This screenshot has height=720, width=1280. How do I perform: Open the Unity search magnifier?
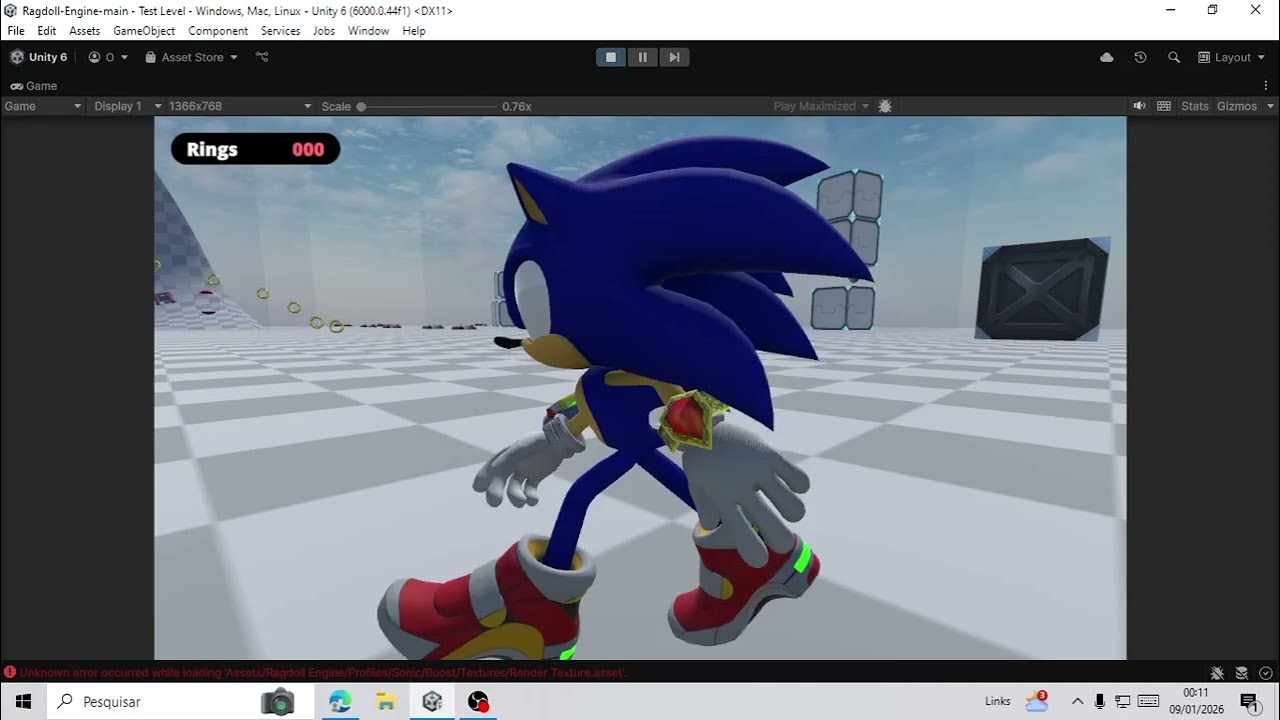[1174, 57]
